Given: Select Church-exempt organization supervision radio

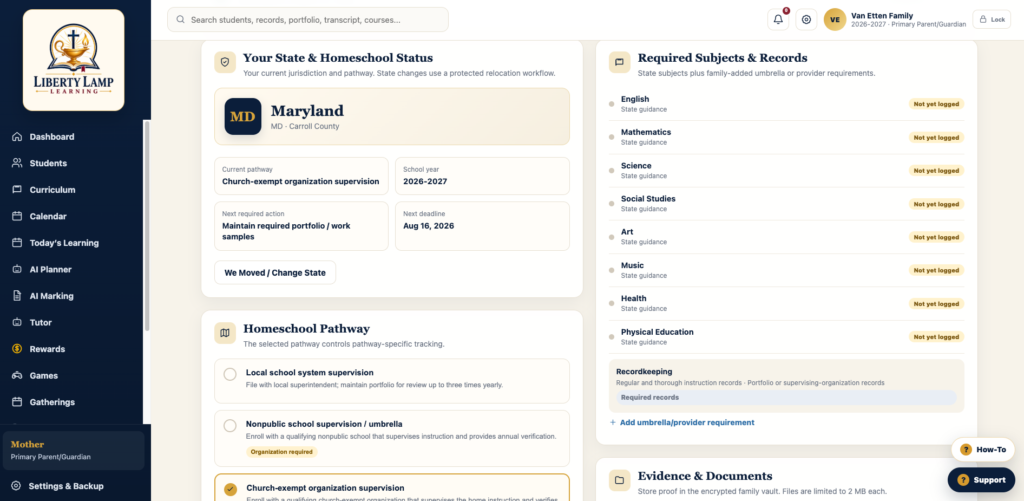Looking at the screenshot, I should [230, 489].
